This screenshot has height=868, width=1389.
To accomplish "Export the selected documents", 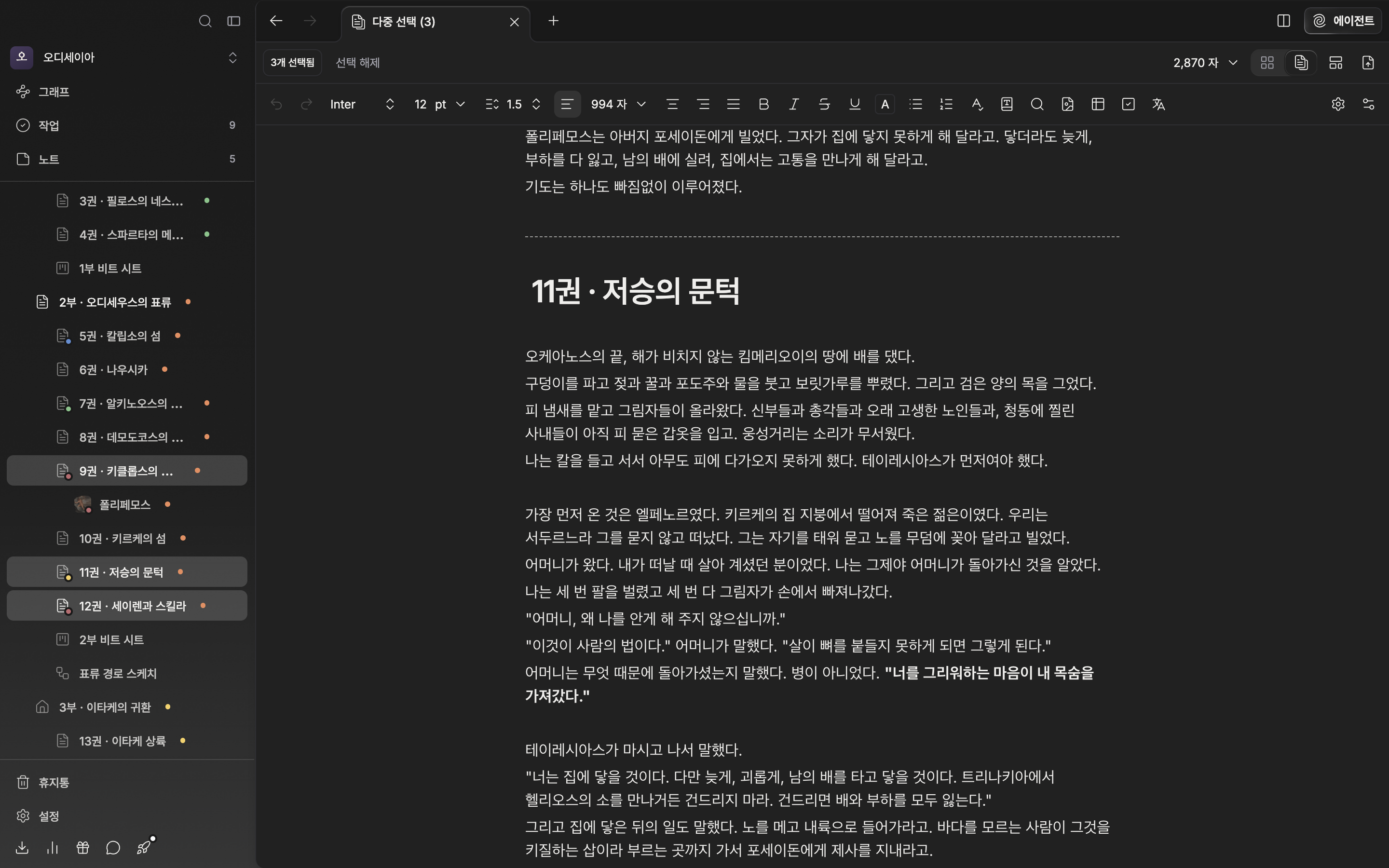I will click(x=1368, y=63).
